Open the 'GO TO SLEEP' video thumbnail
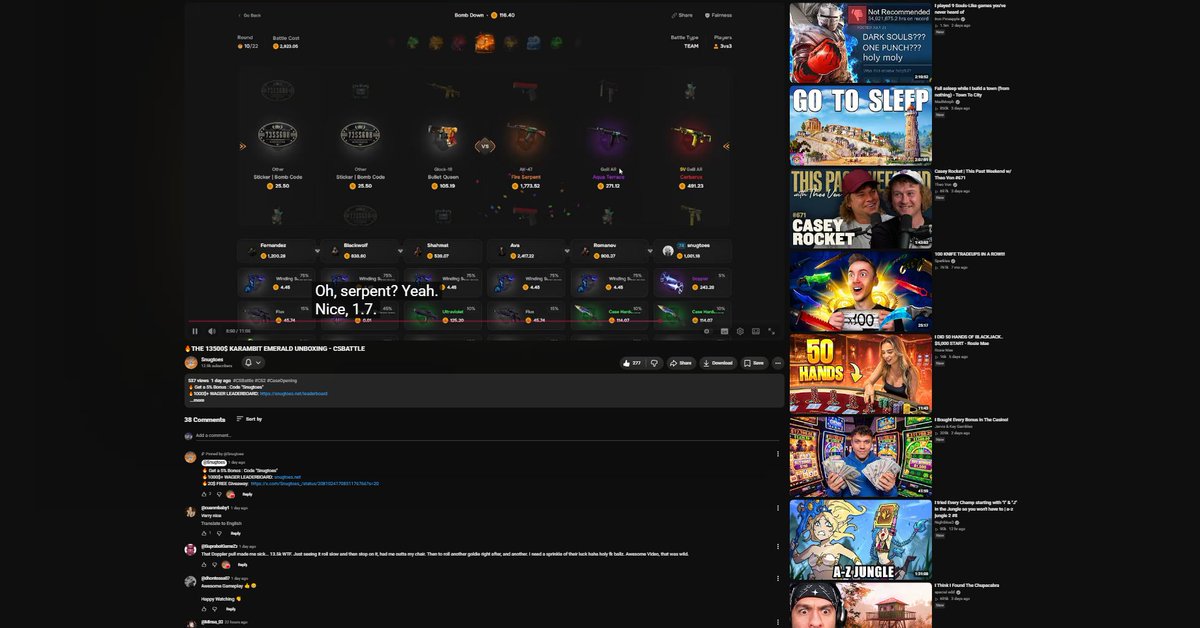The image size is (1200, 628). click(860, 125)
